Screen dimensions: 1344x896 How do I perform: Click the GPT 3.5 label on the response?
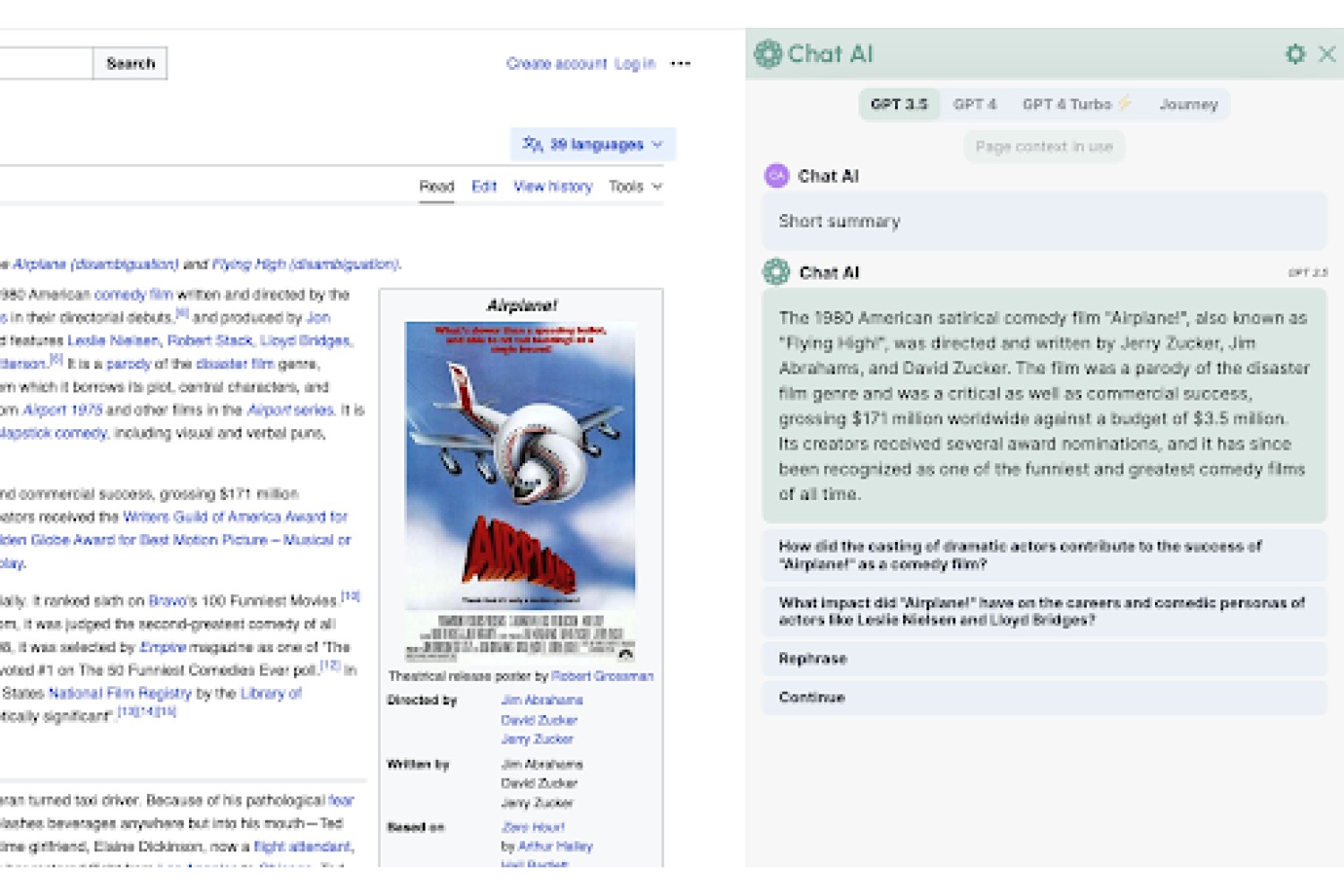(1308, 272)
